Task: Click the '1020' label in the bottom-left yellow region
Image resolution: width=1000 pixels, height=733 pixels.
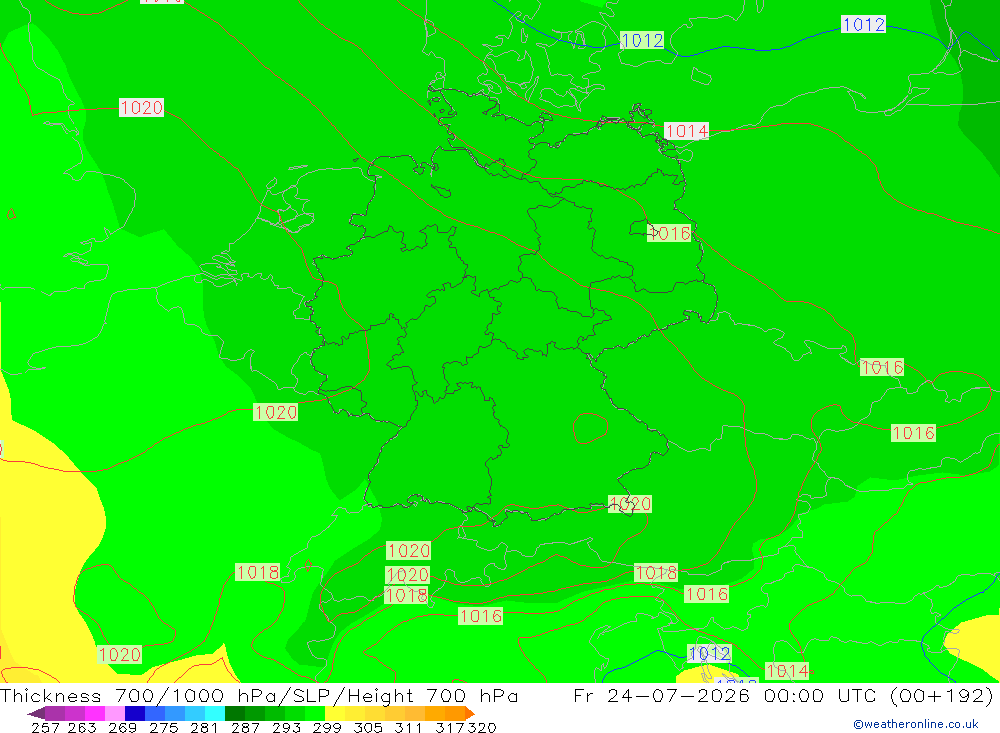Action: click(x=119, y=655)
